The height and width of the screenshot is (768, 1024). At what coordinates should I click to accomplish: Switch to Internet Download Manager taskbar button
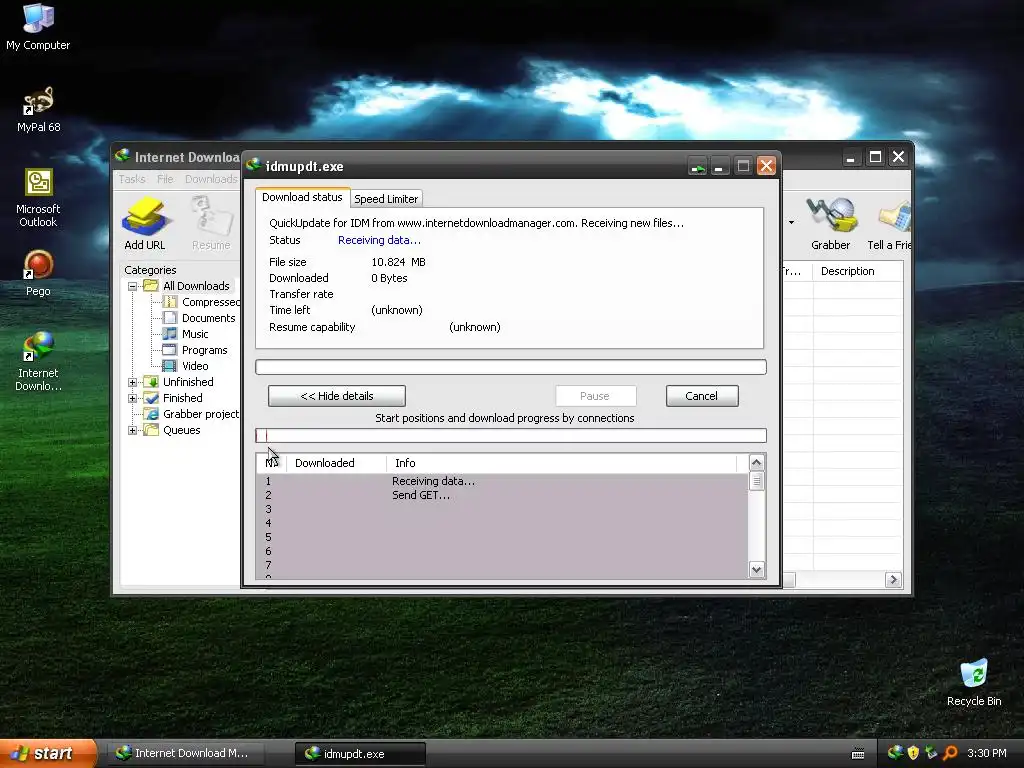pyautogui.click(x=185, y=754)
